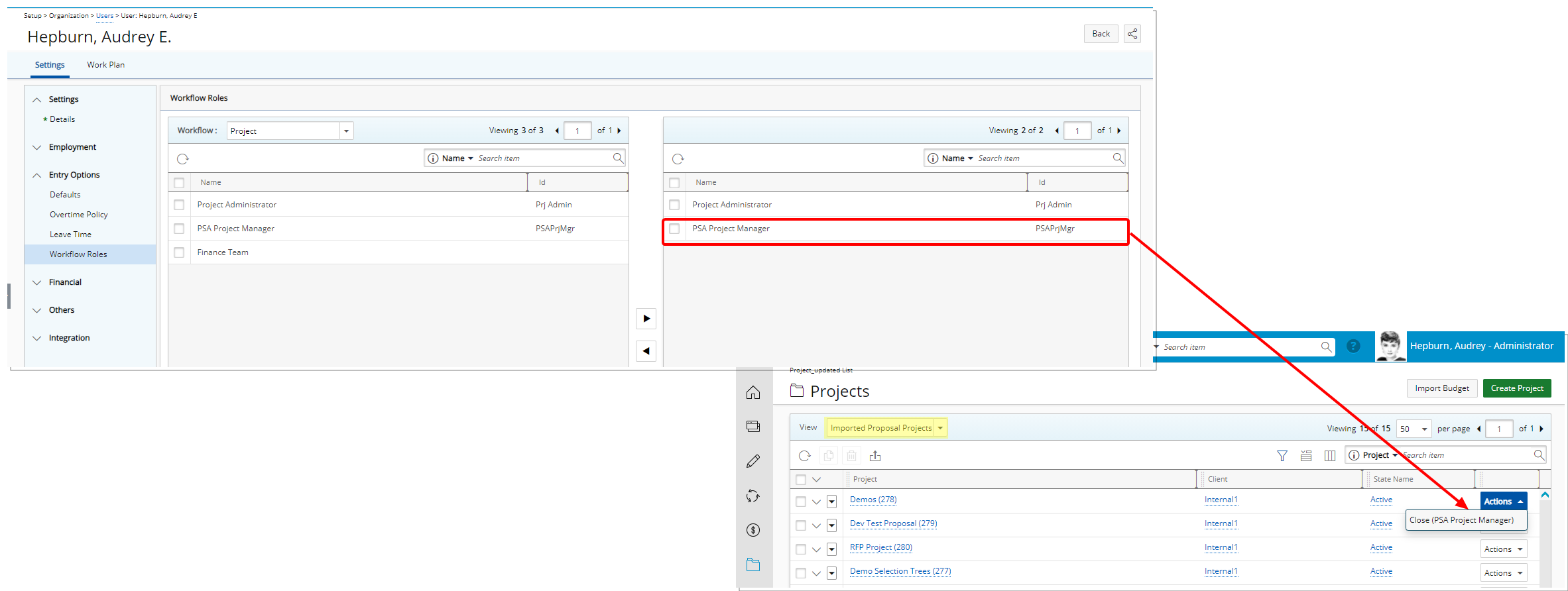Open the 50 per page dropdown
This screenshot has height=591, width=1568.
pyautogui.click(x=1414, y=429)
